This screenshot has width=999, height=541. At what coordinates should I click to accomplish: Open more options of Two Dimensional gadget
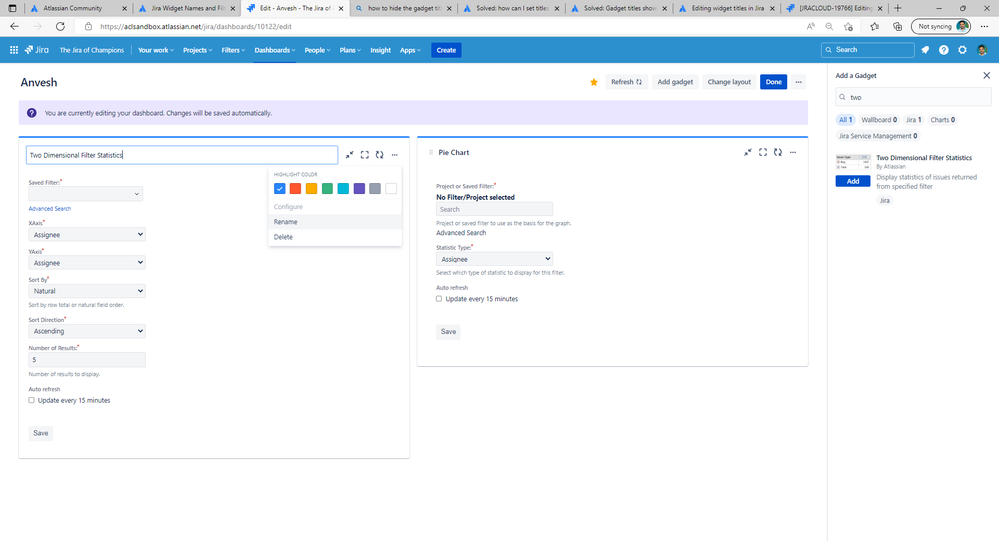[394, 155]
